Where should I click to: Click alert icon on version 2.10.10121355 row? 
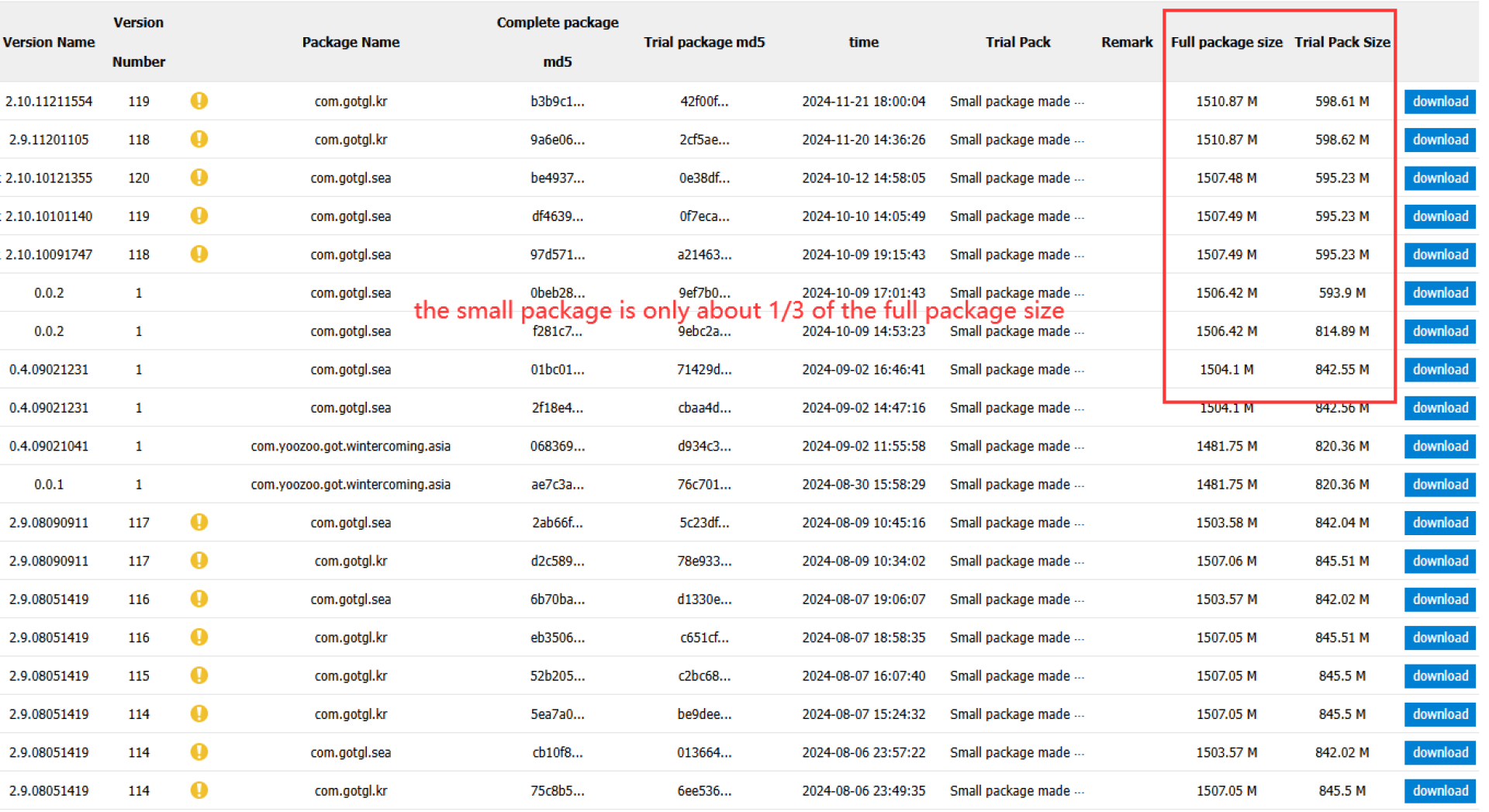point(199,178)
